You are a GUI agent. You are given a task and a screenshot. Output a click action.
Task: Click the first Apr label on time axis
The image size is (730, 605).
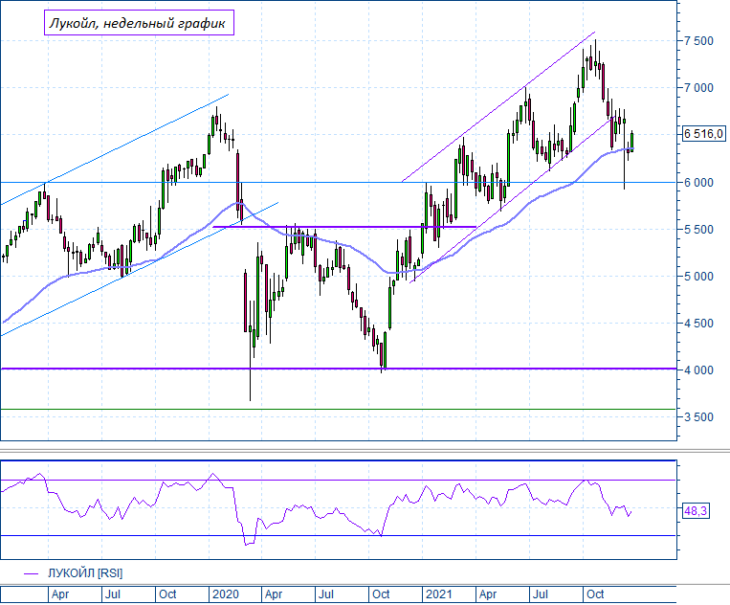[60, 594]
